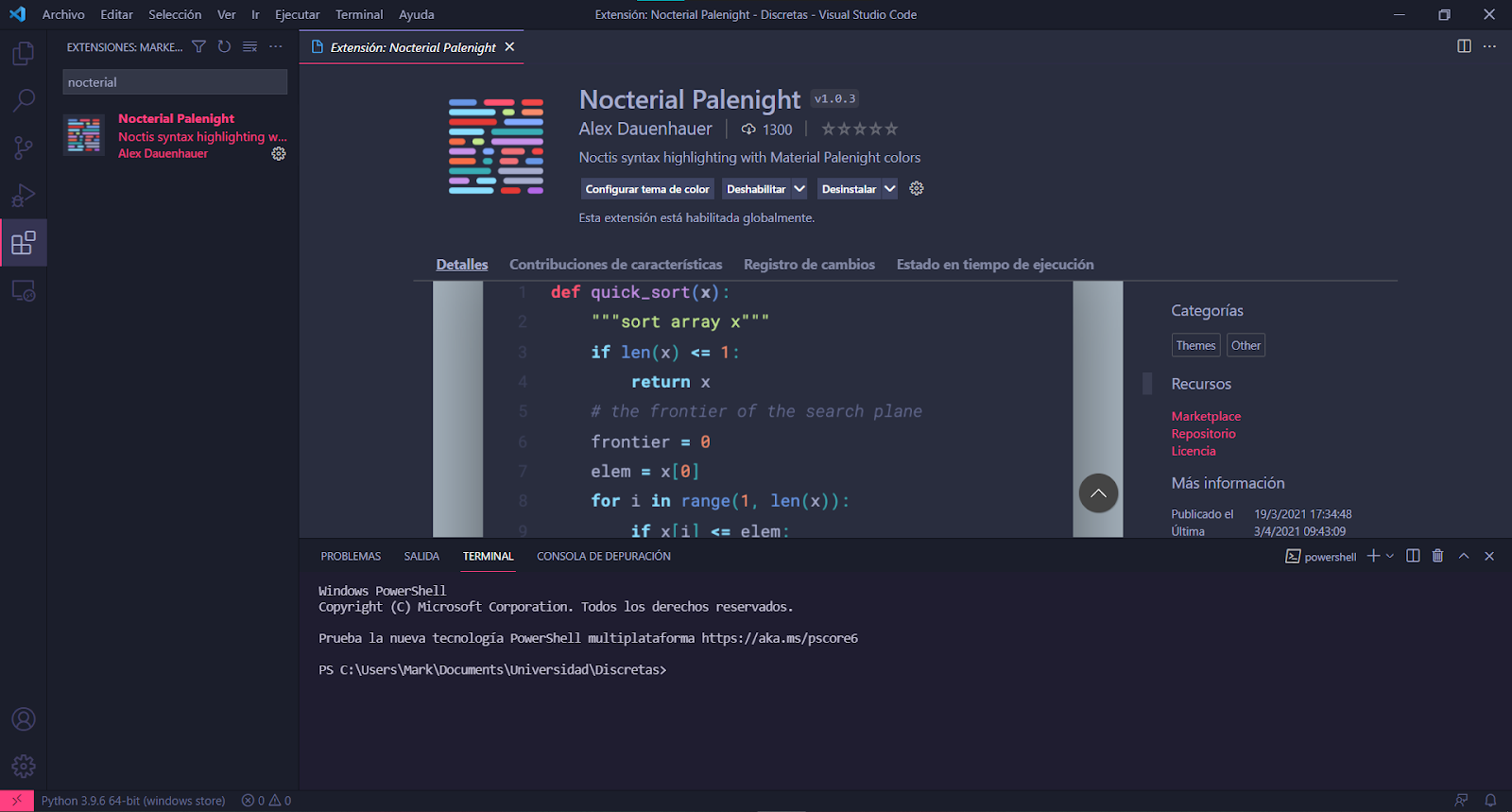
Task: Split the editor to the right
Action: point(1464,46)
